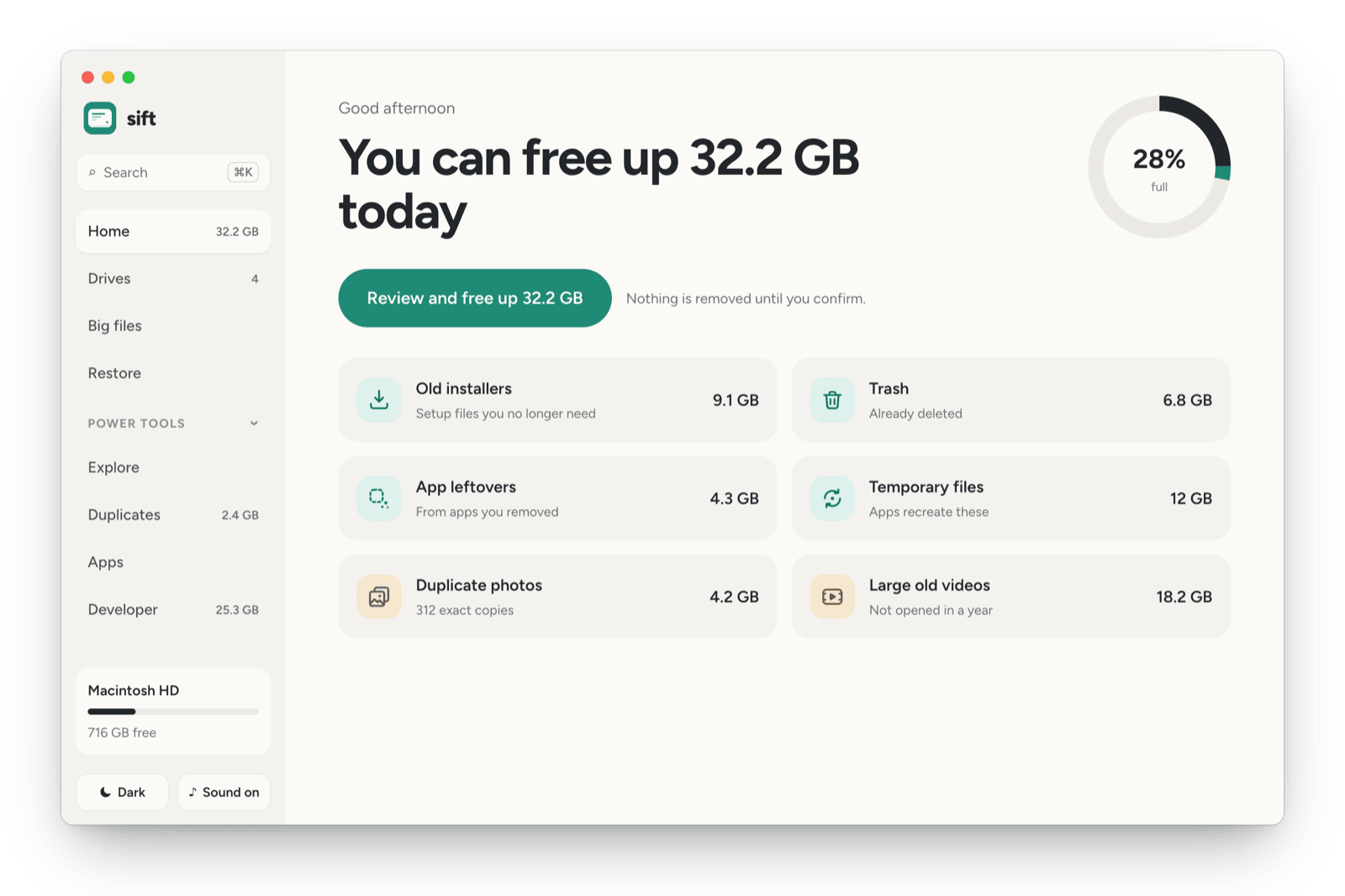Open the App leftovers card
The height and width of the screenshot is (896, 1345).
click(x=558, y=498)
